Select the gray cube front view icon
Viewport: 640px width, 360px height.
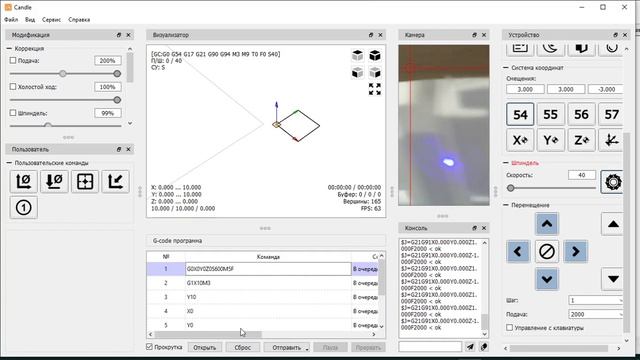357,73
